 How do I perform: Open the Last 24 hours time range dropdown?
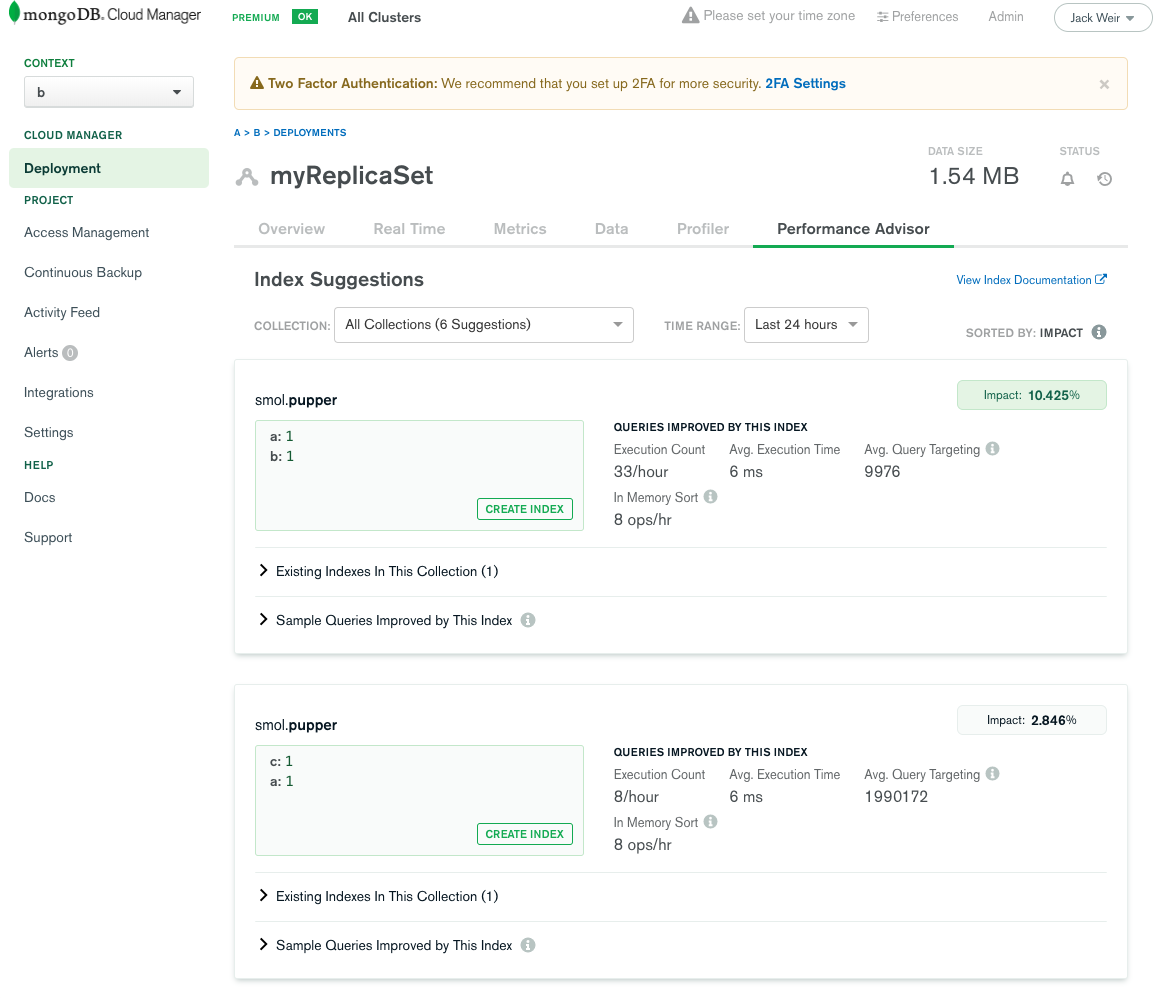click(x=806, y=325)
